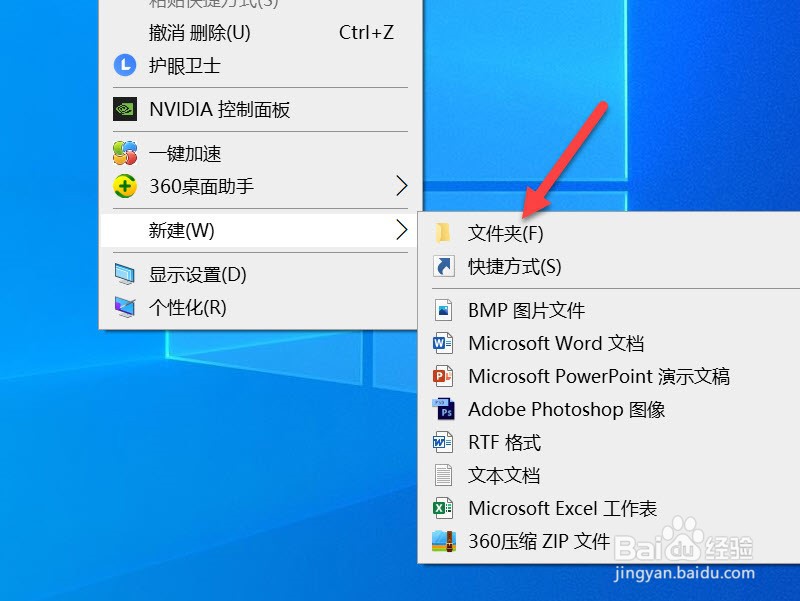Open the 360桌面助手 menu entry
Viewport: 800px width, 601px height.
[x=260, y=186]
